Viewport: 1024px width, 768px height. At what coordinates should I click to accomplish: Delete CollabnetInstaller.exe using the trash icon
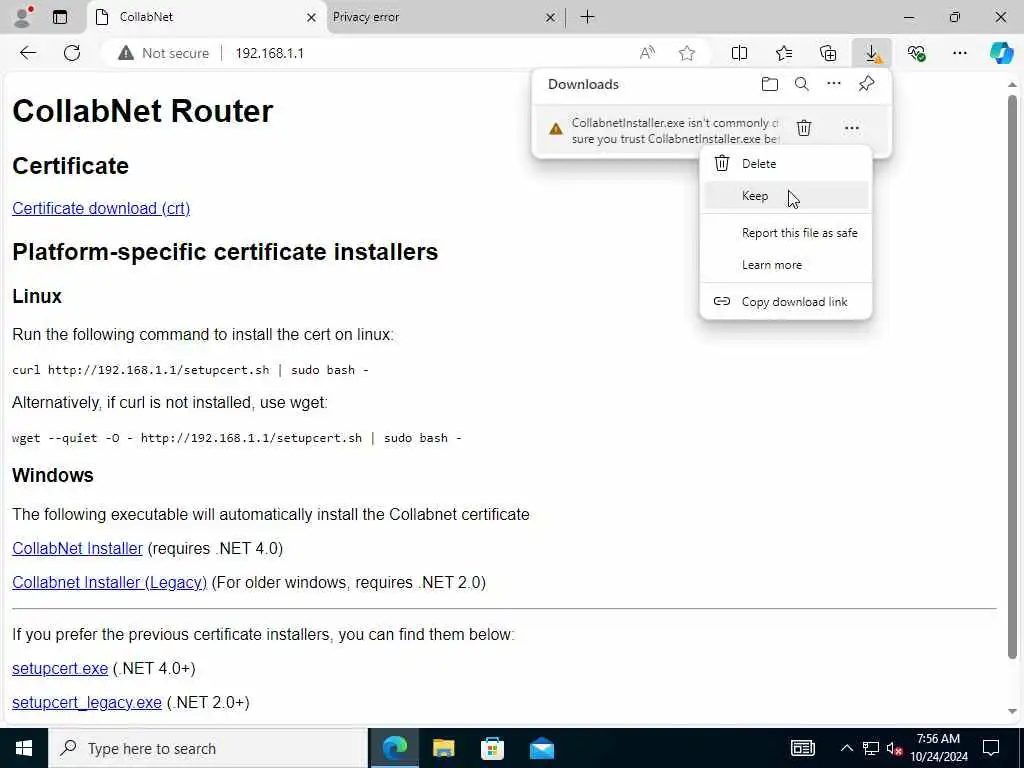(x=804, y=128)
